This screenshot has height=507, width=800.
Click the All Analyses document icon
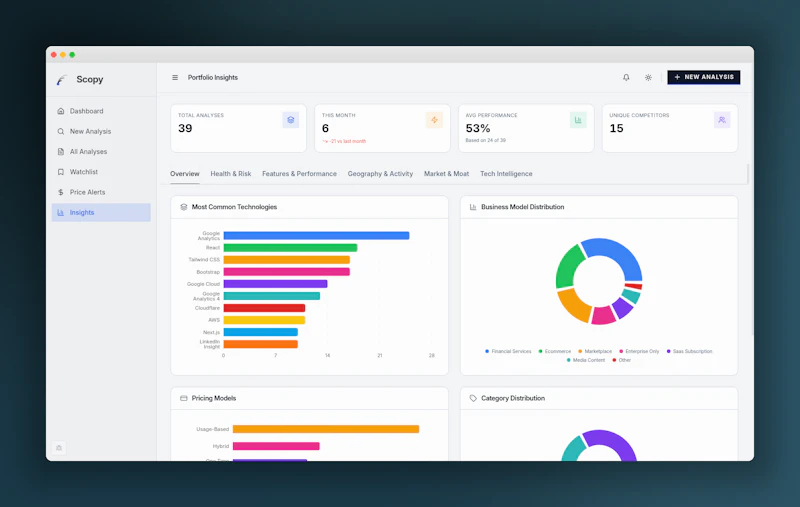click(61, 151)
